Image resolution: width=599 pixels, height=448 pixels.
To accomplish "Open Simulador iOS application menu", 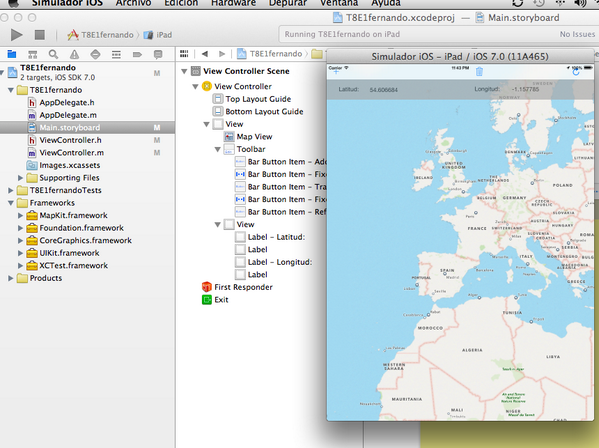I will click(x=67, y=3).
